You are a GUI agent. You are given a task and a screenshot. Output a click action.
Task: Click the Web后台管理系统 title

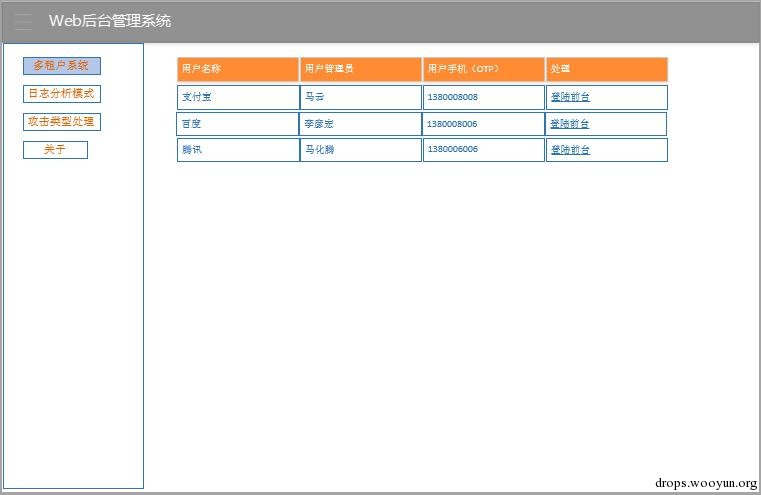point(110,21)
